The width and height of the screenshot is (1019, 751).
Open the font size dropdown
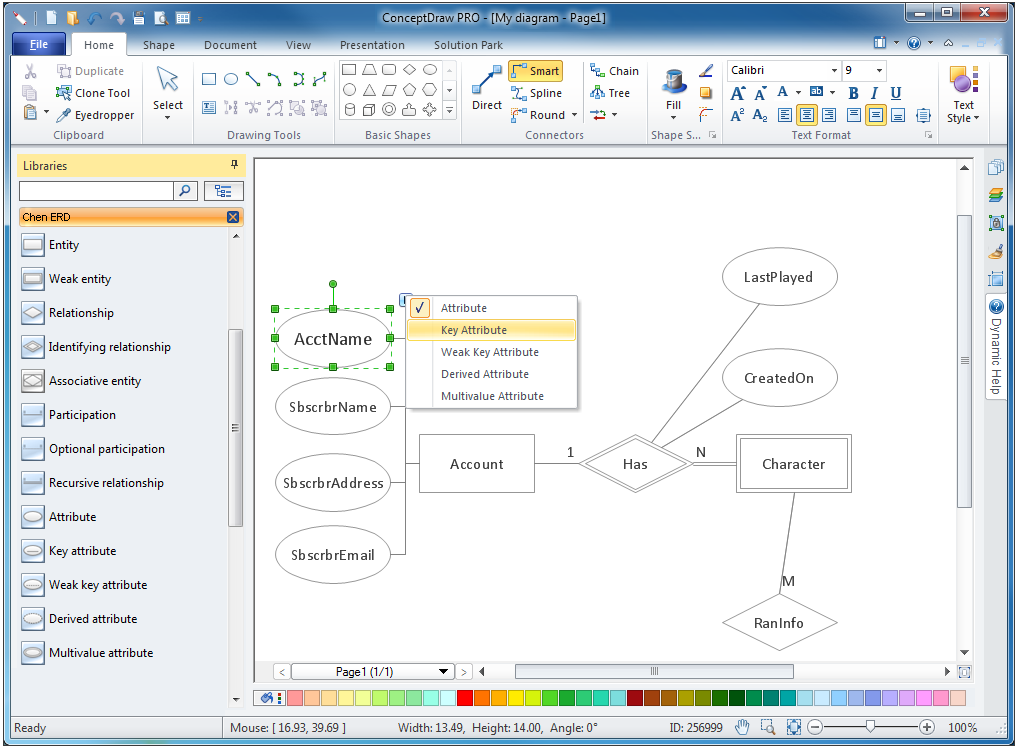879,70
